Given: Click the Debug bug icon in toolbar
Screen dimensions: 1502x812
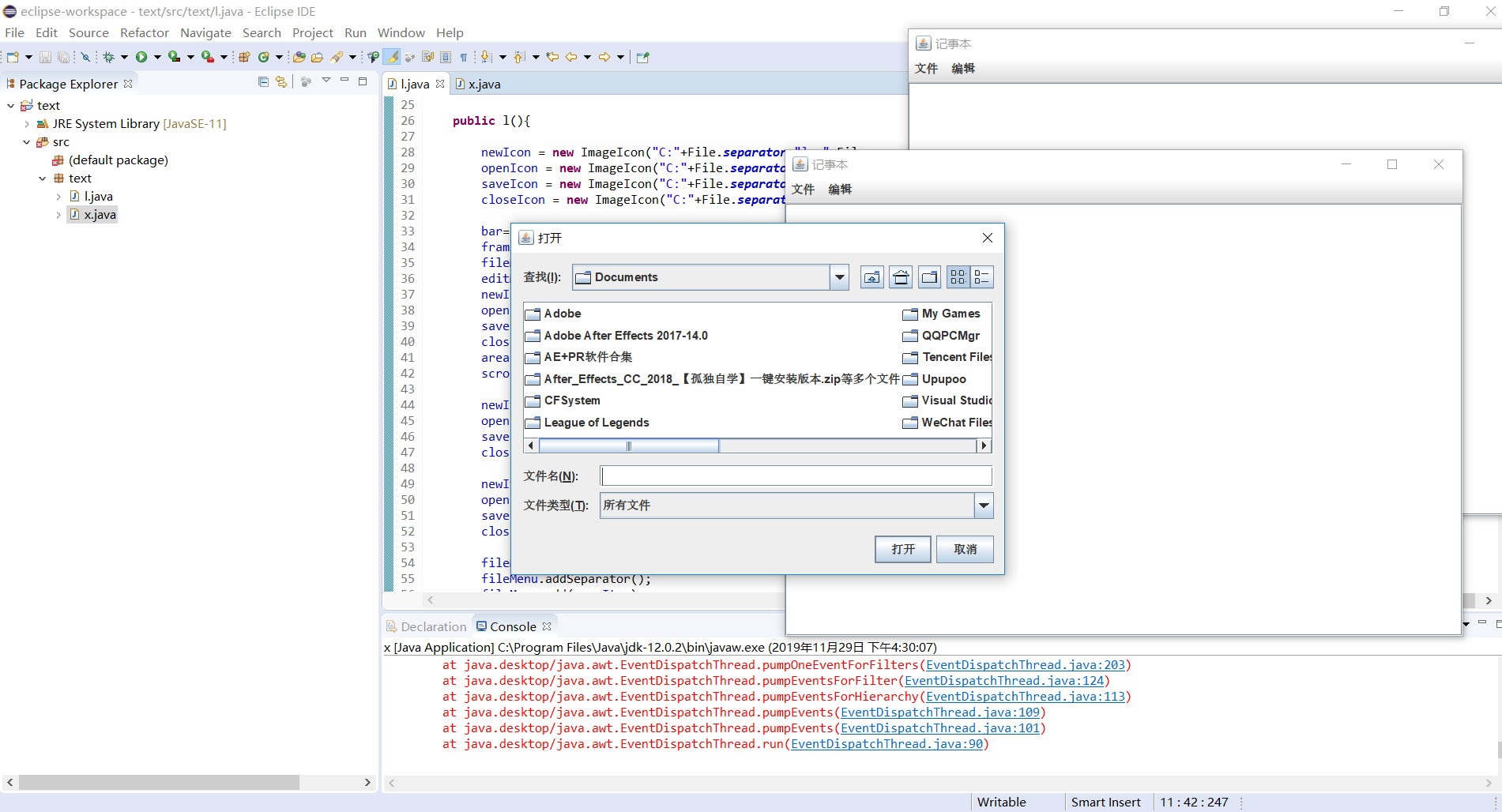Looking at the screenshot, I should 109,57.
